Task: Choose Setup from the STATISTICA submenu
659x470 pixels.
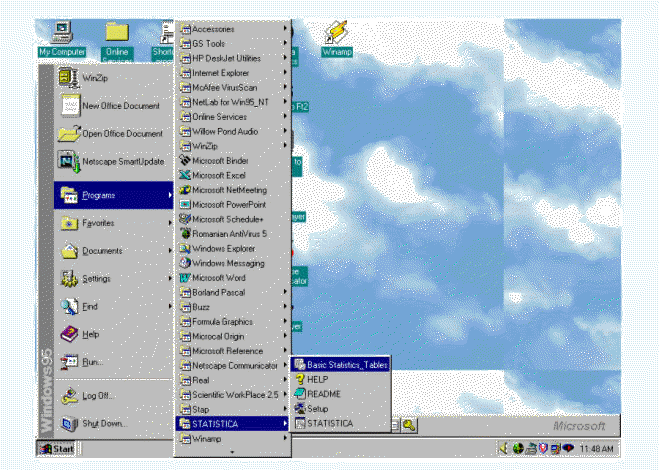Action: [x=317, y=408]
